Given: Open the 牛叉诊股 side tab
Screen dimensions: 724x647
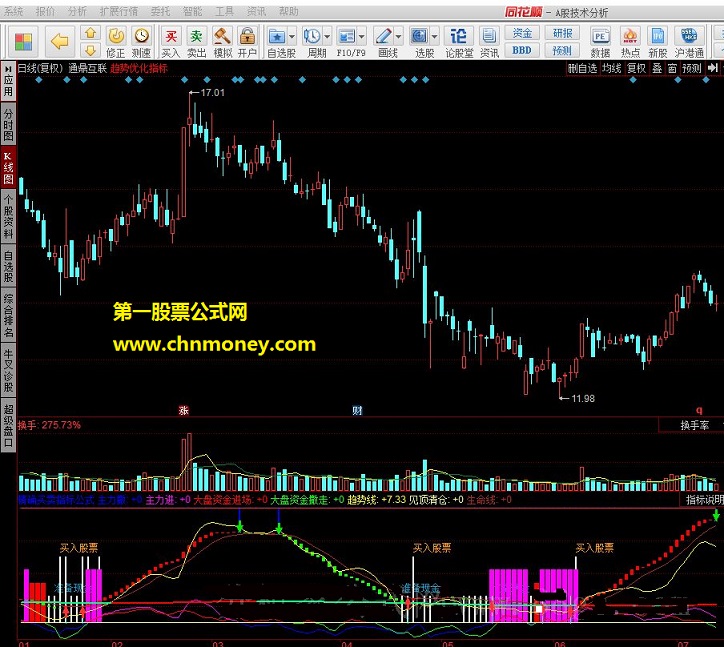Looking at the screenshot, I should pyautogui.click(x=8, y=370).
